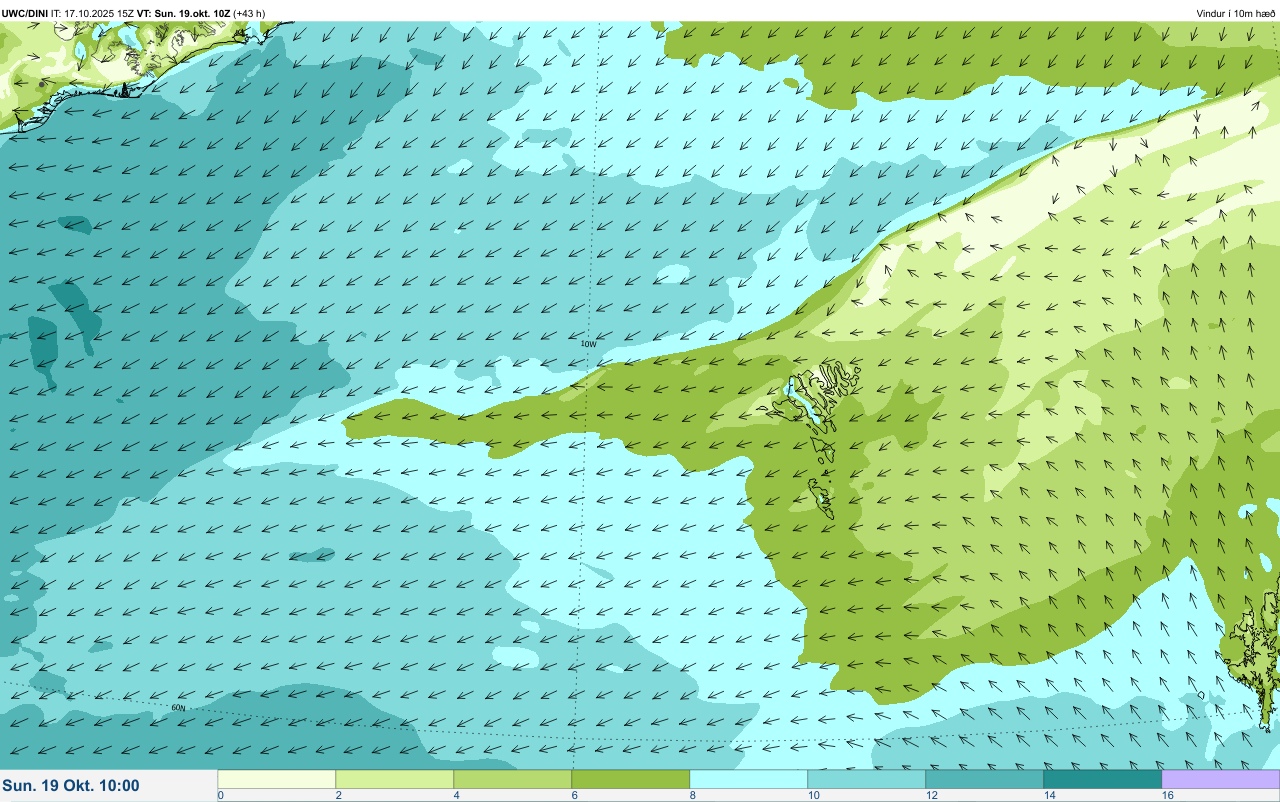Image resolution: width=1280 pixels, height=802 pixels.
Task: Click legend scale value '2'
Action: (339, 795)
